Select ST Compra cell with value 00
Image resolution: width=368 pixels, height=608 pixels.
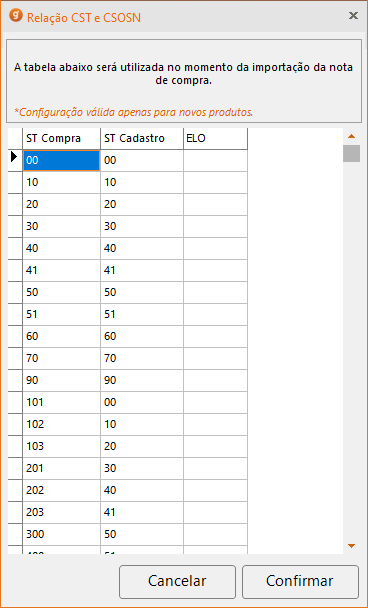tap(62, 160)
